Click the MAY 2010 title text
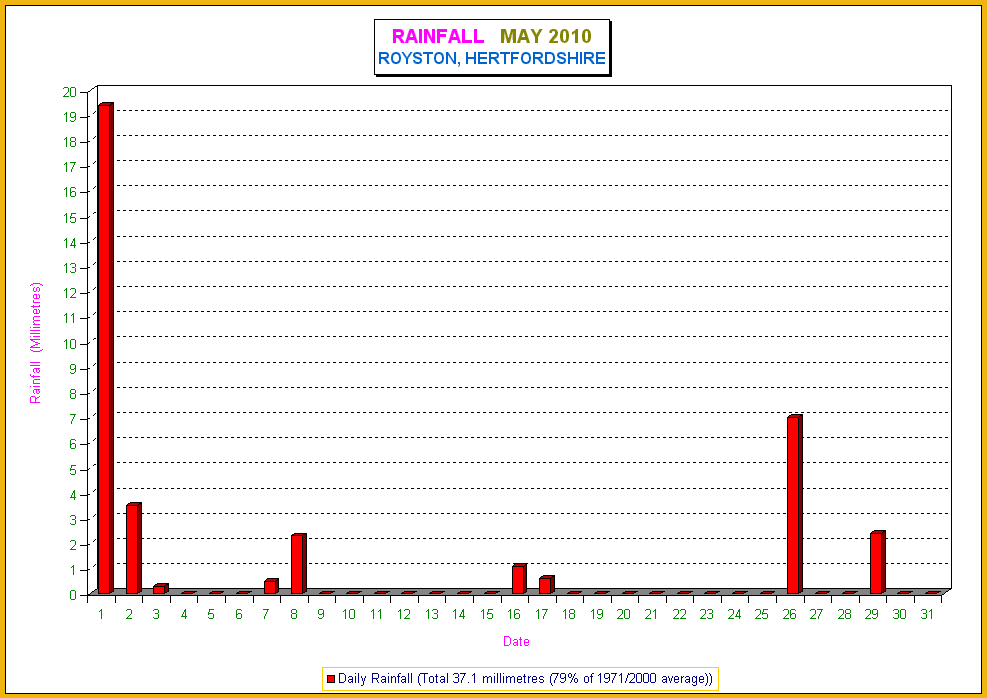 coord(546,36)
